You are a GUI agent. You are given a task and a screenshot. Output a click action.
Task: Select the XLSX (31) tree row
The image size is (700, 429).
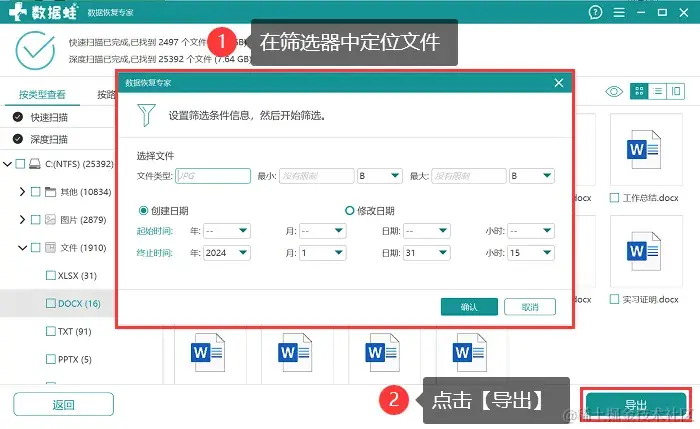tap(58, 275)
